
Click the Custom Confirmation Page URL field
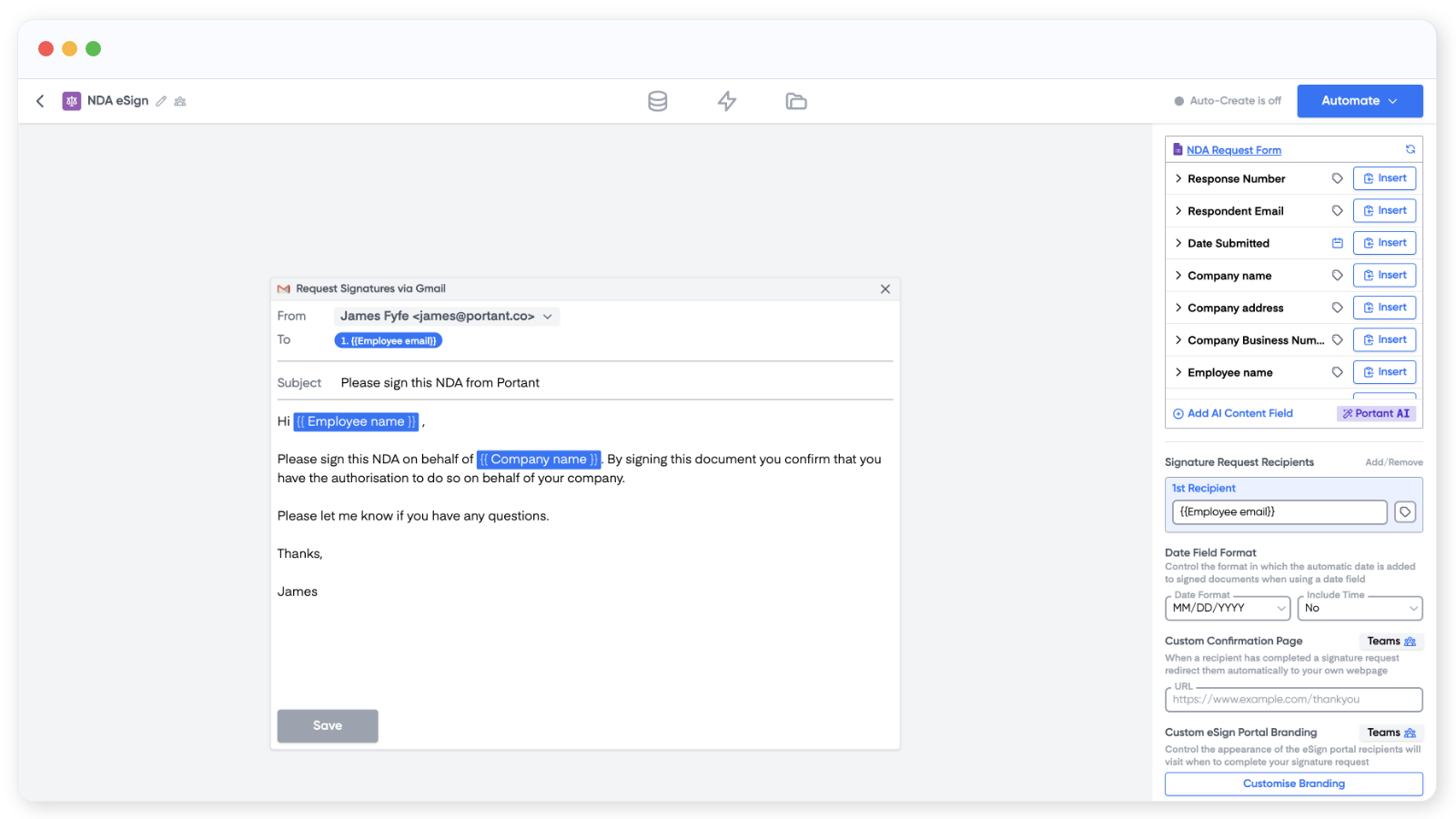pyautogui.click(x=1293, y=700)
